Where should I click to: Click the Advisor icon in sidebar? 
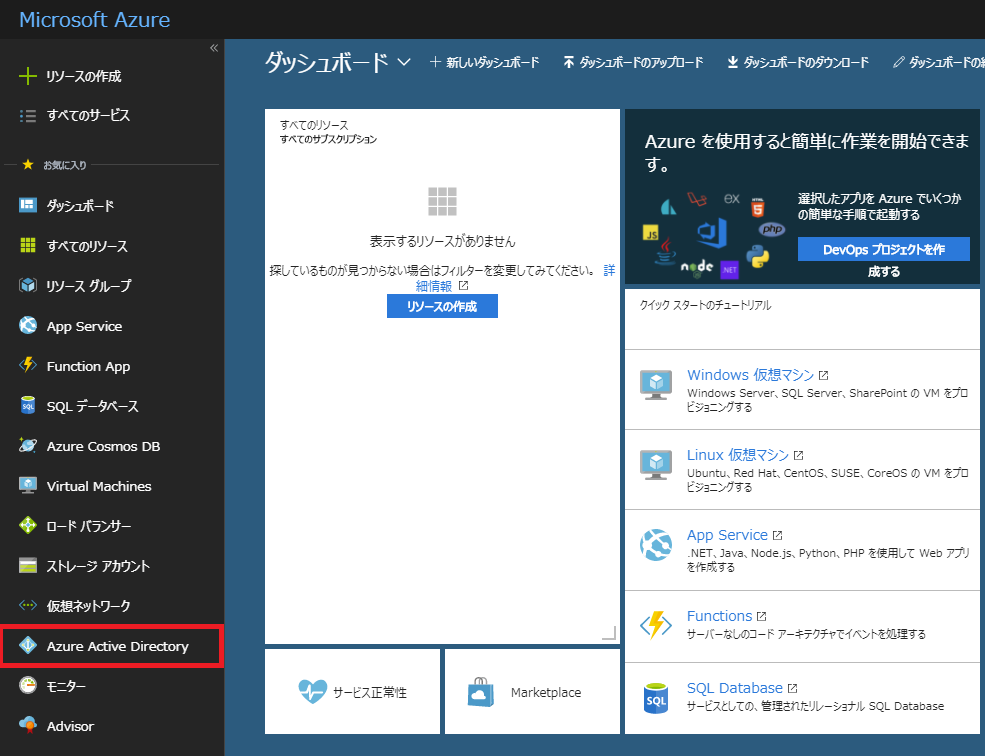pos(28,725)
